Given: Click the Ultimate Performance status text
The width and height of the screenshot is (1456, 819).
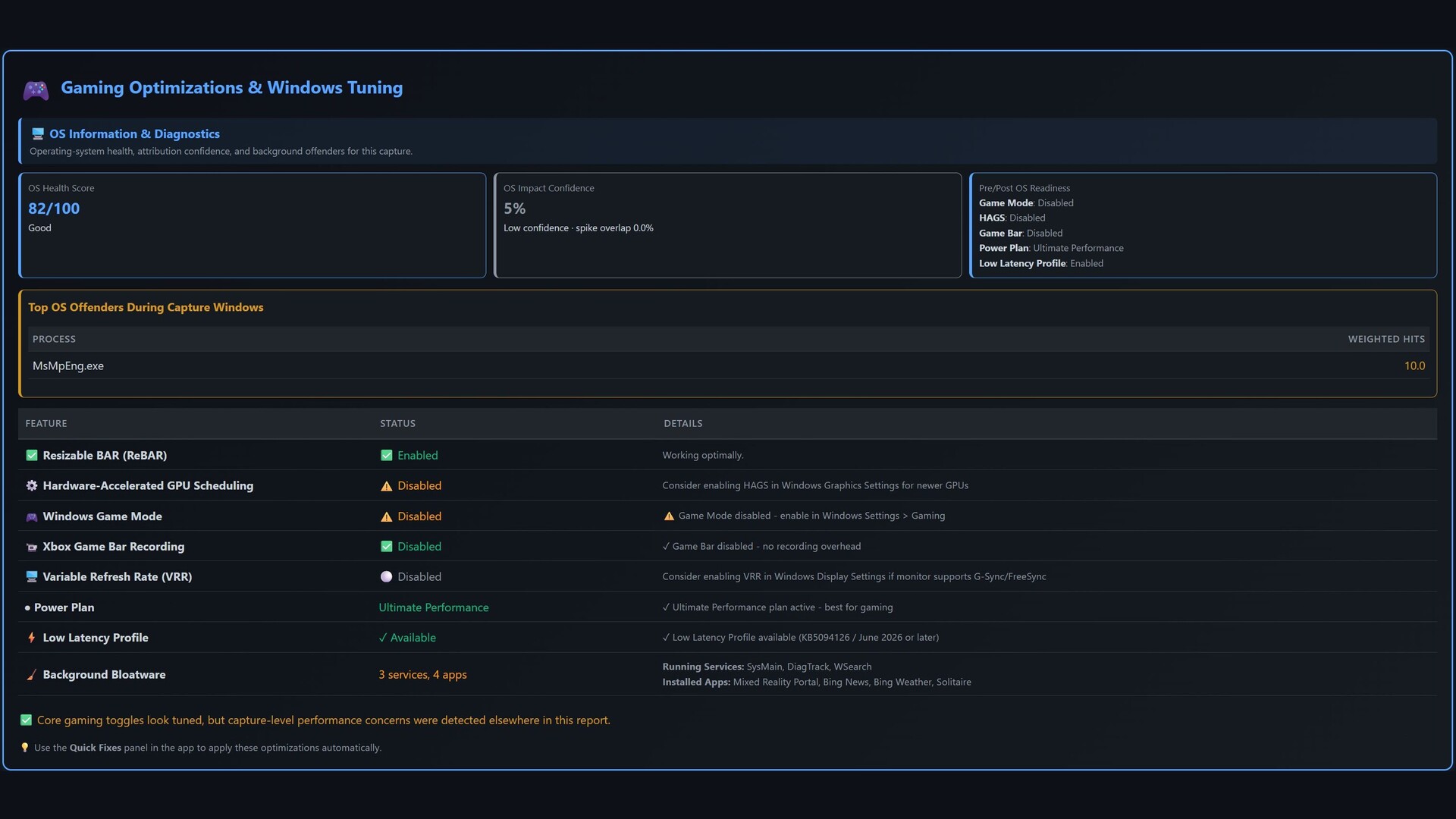Looking at the screenshot, I should point(434,608).
